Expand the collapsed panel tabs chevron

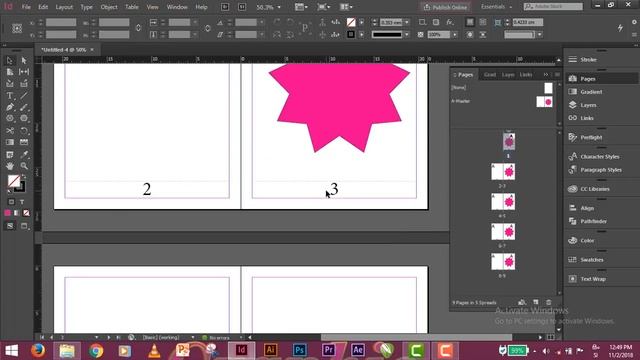546,74
